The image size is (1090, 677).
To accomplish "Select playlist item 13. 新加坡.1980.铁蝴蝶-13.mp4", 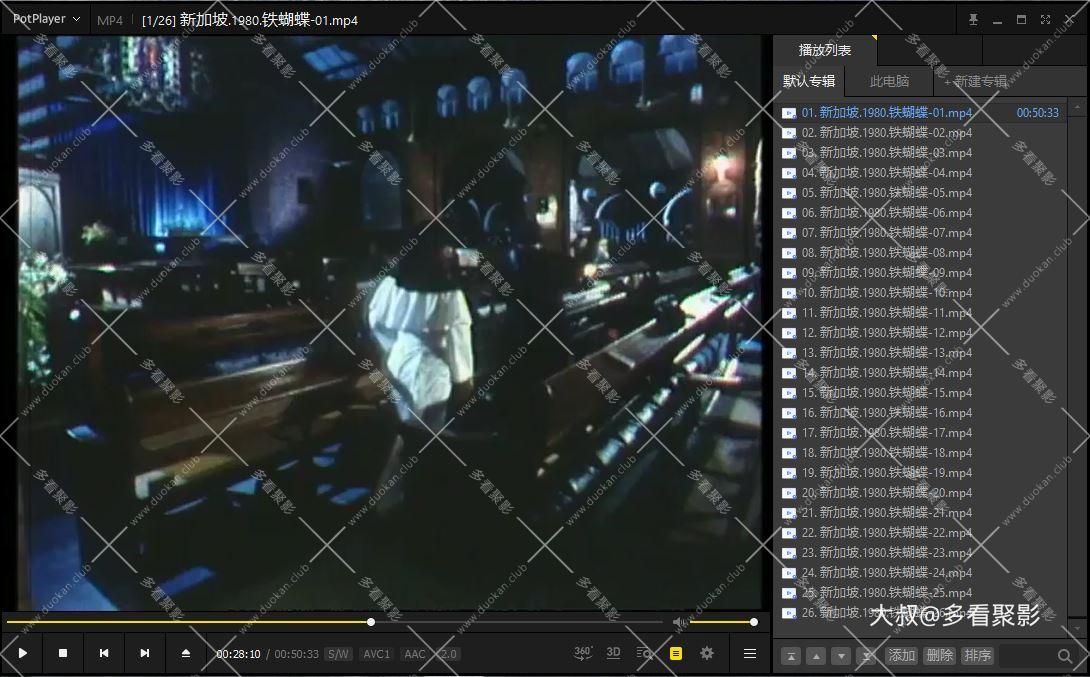I will 920,352.
